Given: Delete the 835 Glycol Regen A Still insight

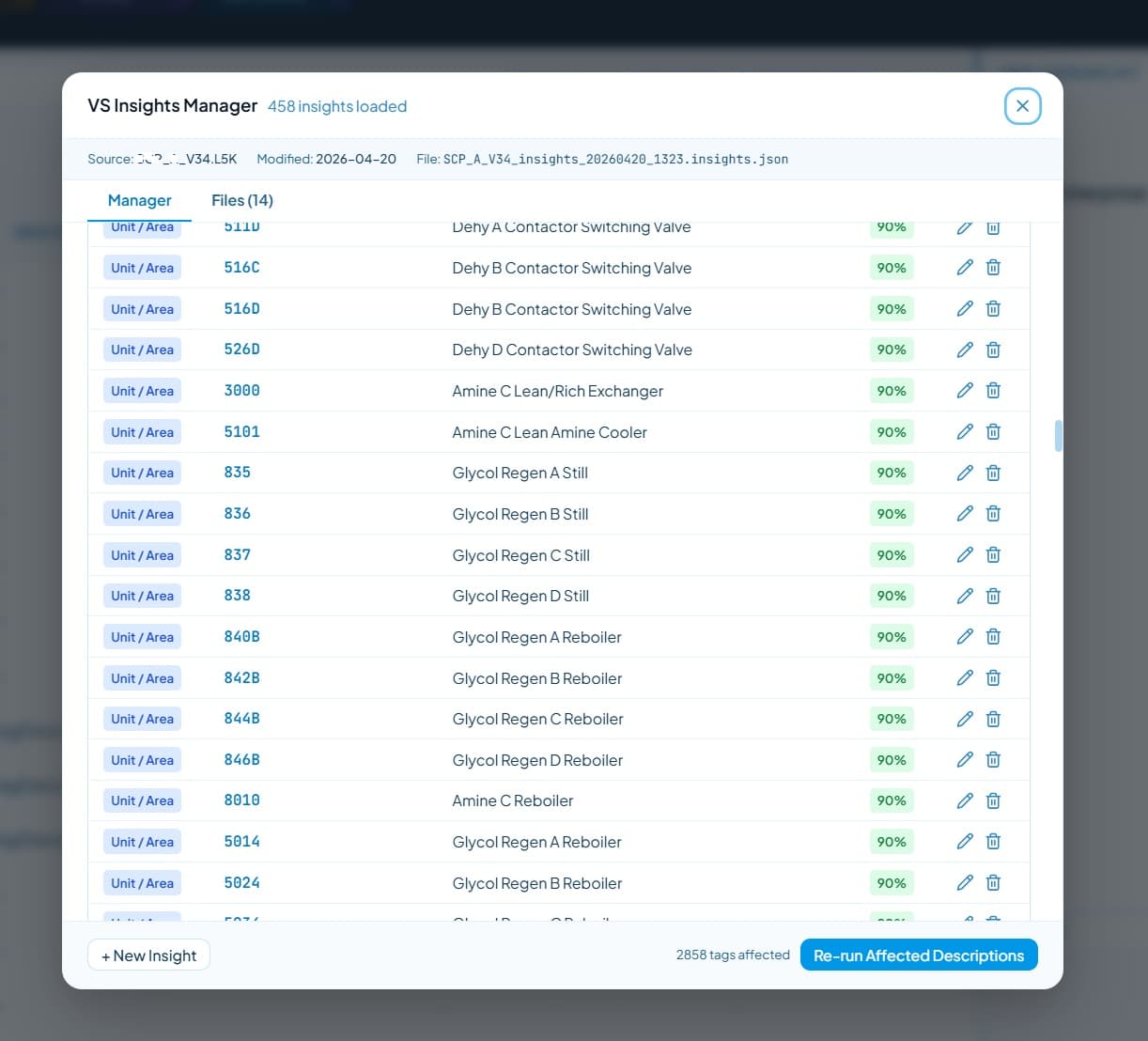Looking at the screenshot, I should tap(993, 473).
